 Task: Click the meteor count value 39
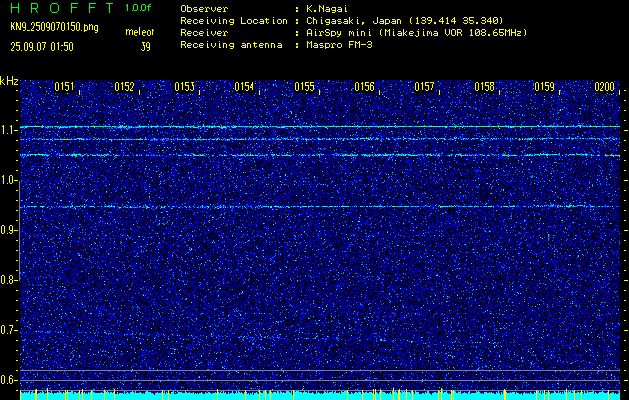click(x=146, y=47)
